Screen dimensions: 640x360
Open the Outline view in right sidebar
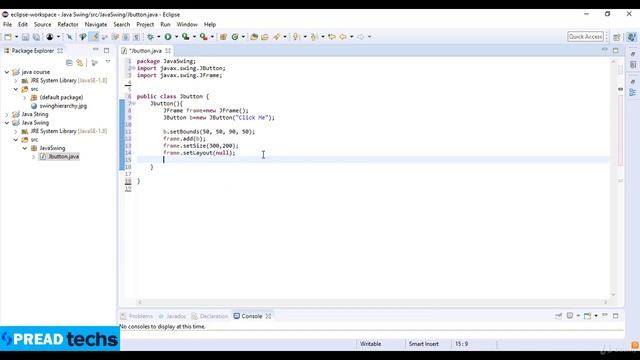click(x=633, y=92)
